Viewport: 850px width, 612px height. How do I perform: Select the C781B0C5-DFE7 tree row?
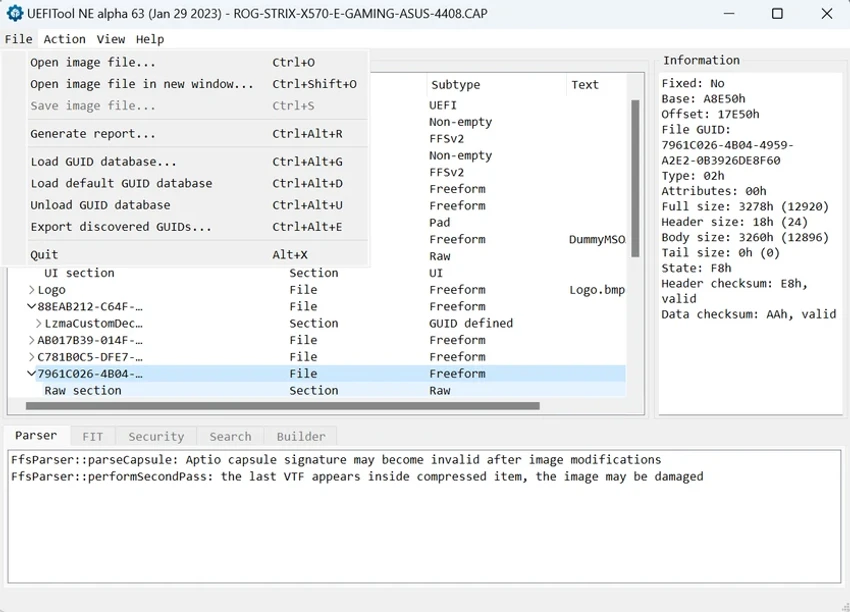click(317, 357)
